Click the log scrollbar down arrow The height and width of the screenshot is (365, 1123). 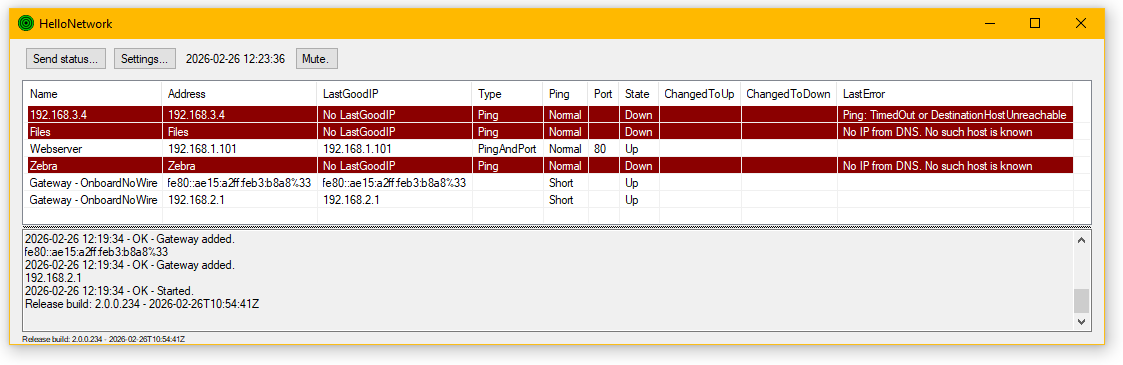pyautogui.click(x=1081, y=322)
